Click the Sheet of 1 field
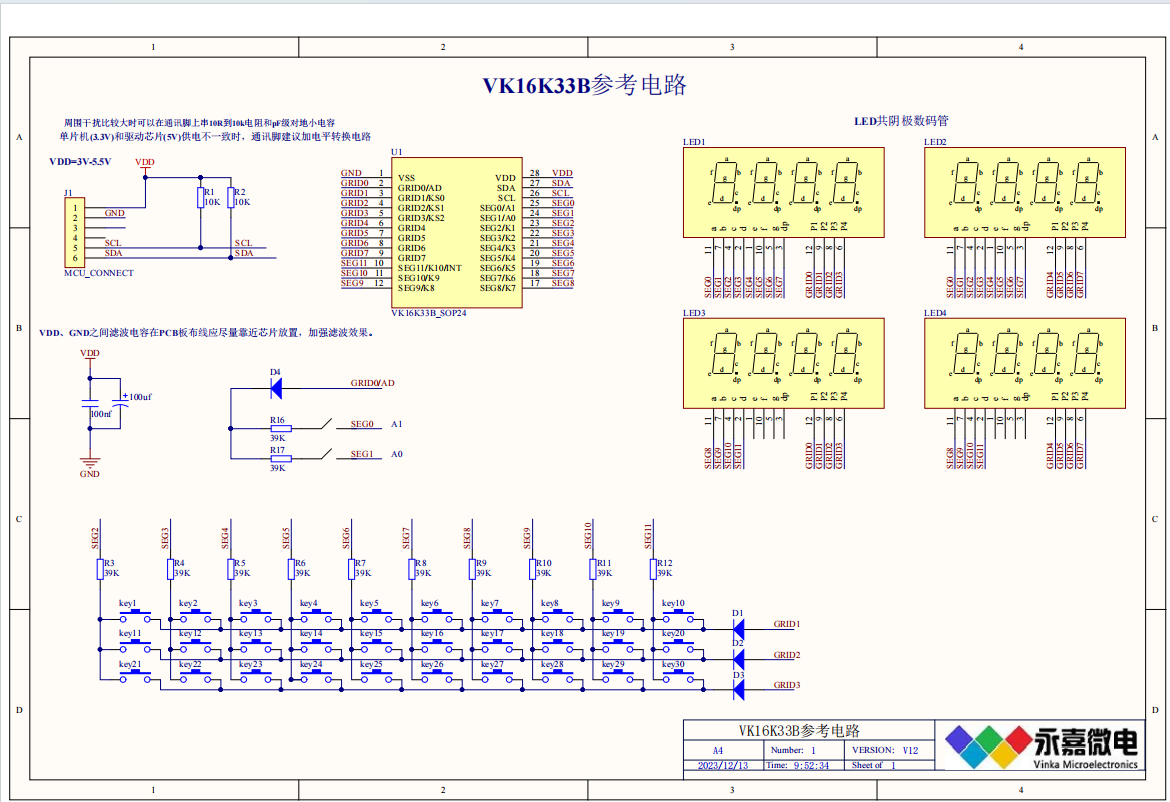 pyautogui.click(x=874, y=765)
